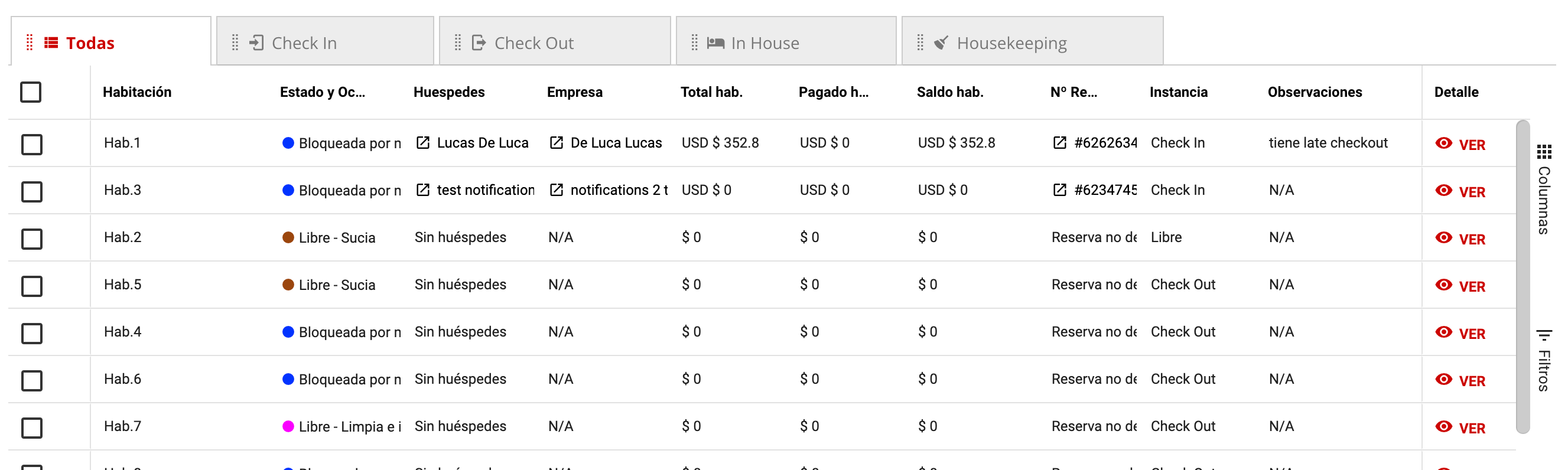Screen dimensions: 1568x470
Task: Click drag handle on Check In tab
Action: (x=235, y=43)
